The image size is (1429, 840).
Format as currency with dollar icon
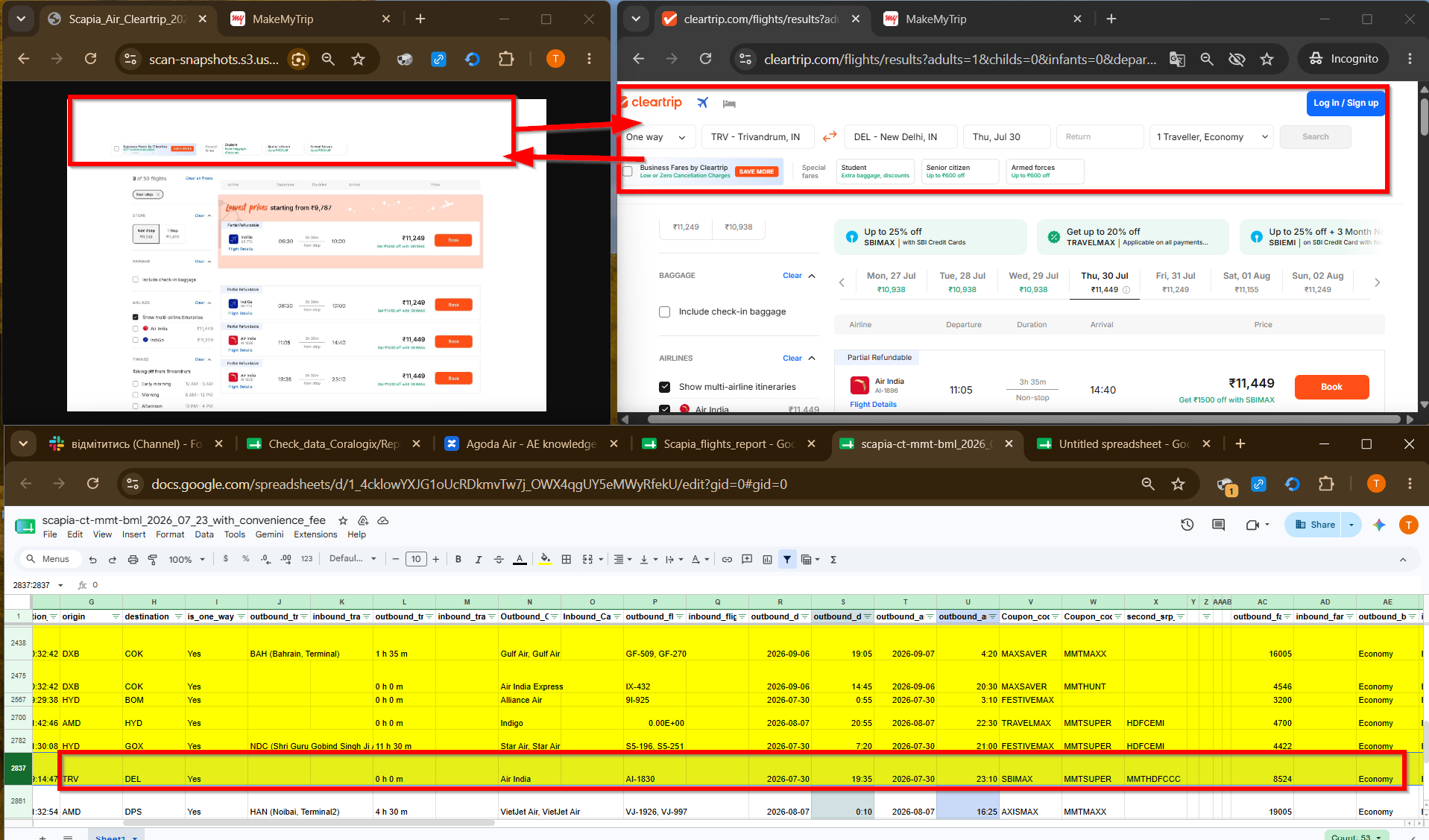[x=226, y=559]
